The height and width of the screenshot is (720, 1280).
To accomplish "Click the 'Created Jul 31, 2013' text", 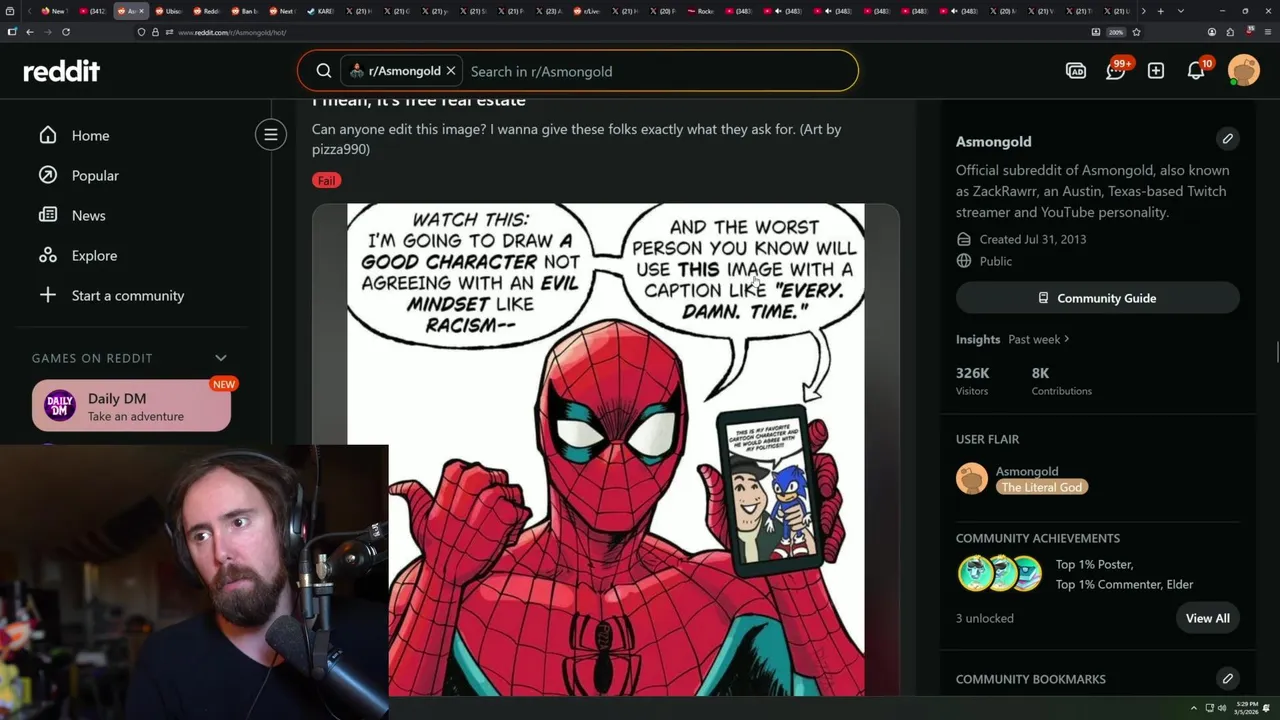I will [x=1033, y=239].
